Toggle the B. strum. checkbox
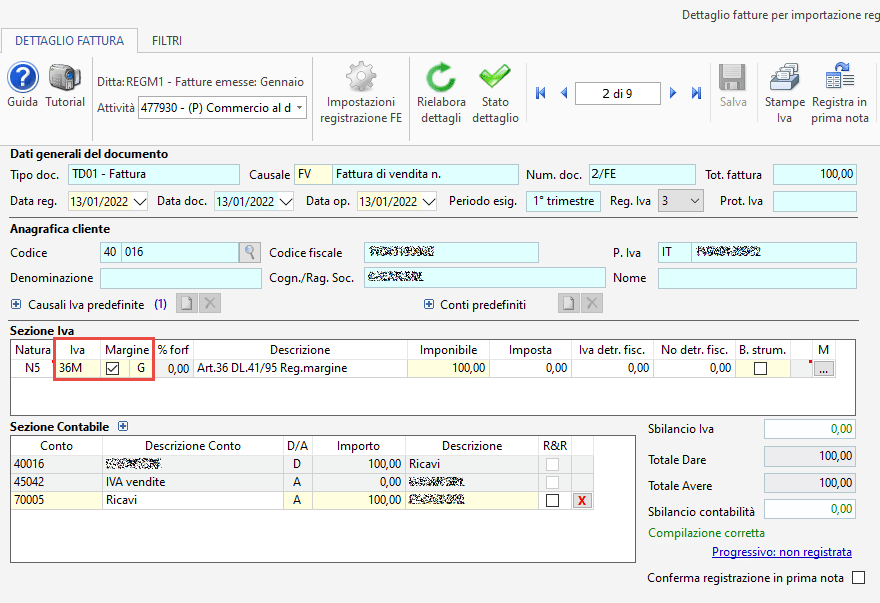The width and height of the screenshot is (880, 603). click(x=760, y=368)
